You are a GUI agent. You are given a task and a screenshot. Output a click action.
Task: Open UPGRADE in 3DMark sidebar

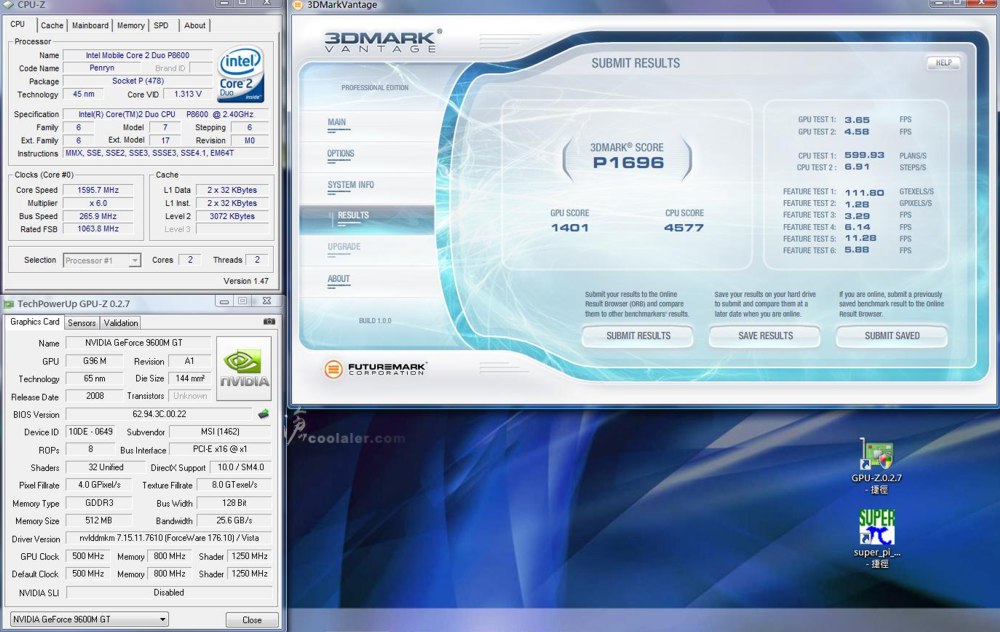344,247
